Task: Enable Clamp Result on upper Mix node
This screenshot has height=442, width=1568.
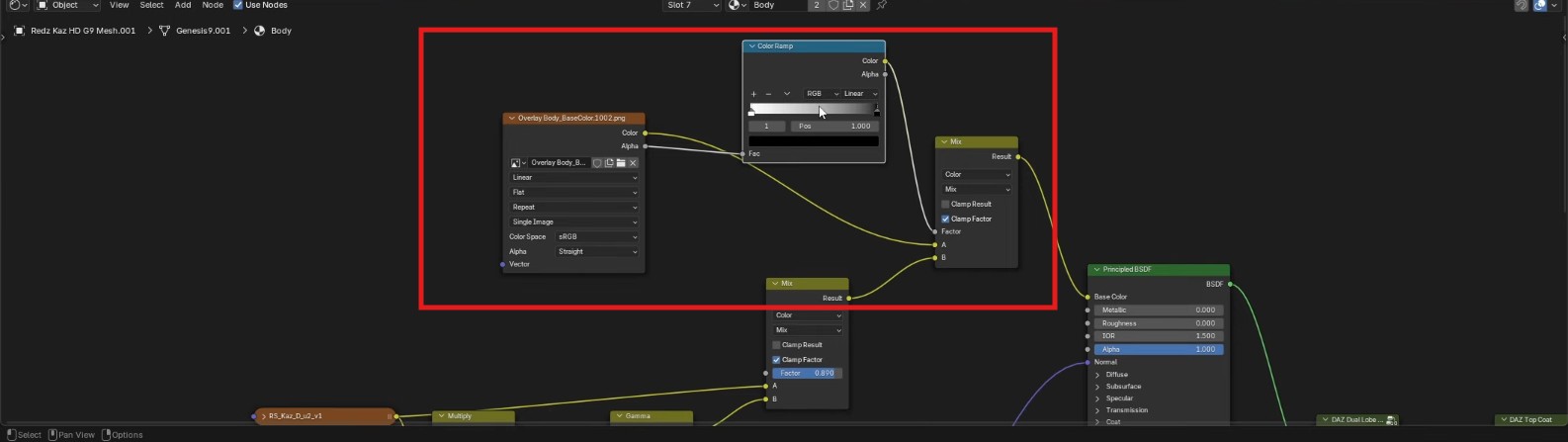Action: 945,205
